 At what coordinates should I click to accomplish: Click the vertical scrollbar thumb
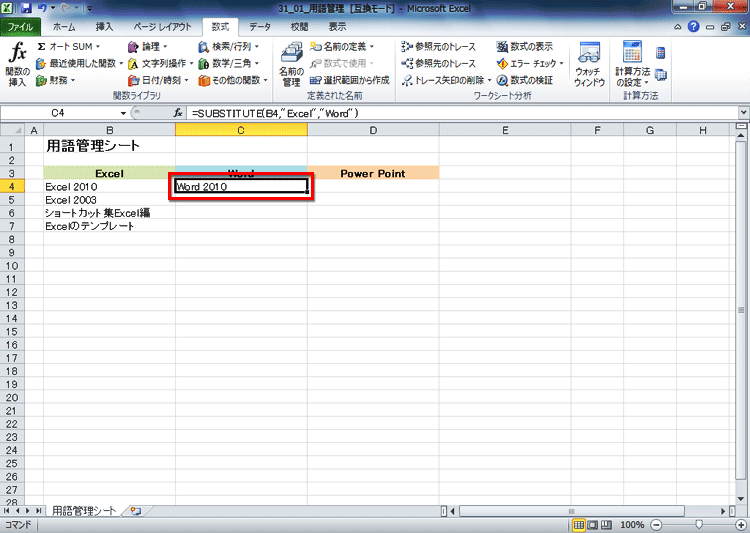[741, 311]
